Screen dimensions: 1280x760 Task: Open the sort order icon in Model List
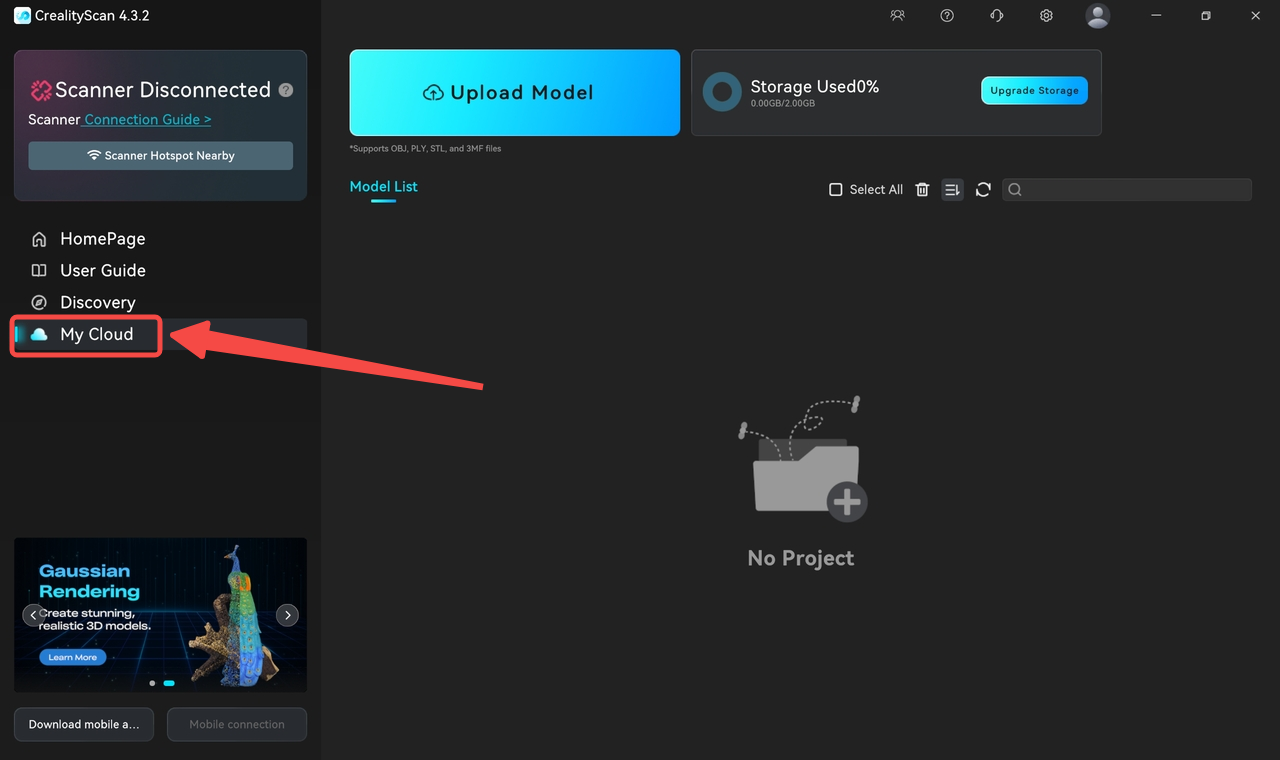coord(952,189)
